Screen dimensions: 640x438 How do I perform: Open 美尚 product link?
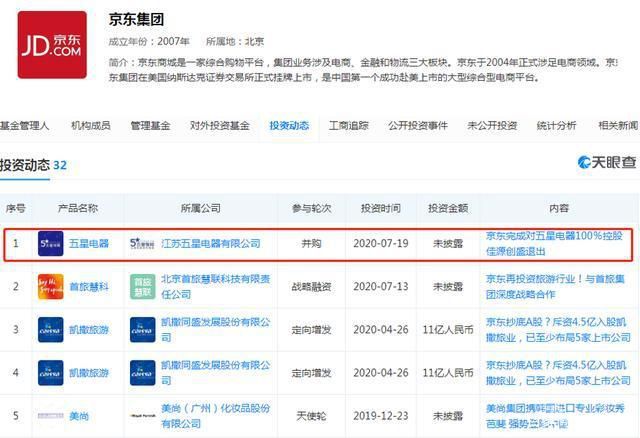(79, 416)
